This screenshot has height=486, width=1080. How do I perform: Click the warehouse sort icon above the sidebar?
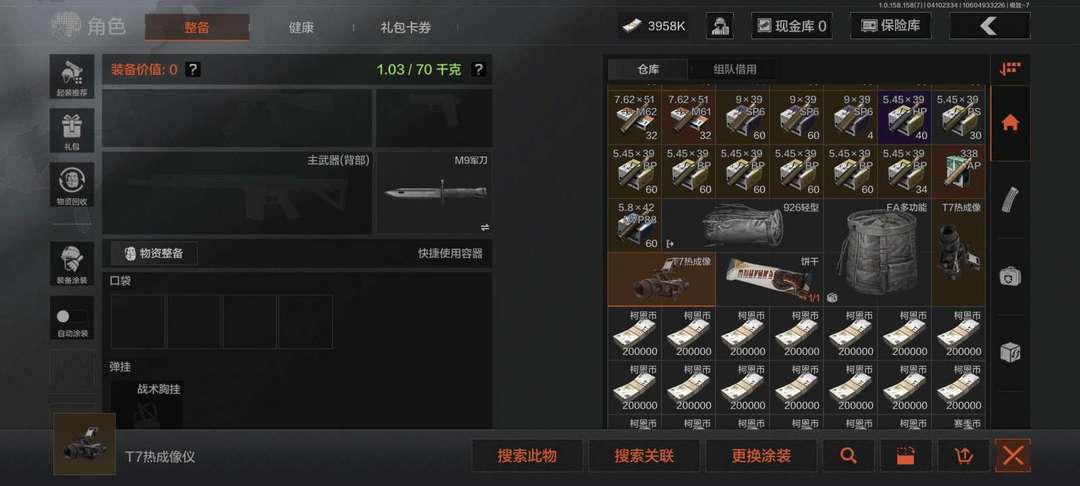pyautogui.click(x=1010, y=68)
